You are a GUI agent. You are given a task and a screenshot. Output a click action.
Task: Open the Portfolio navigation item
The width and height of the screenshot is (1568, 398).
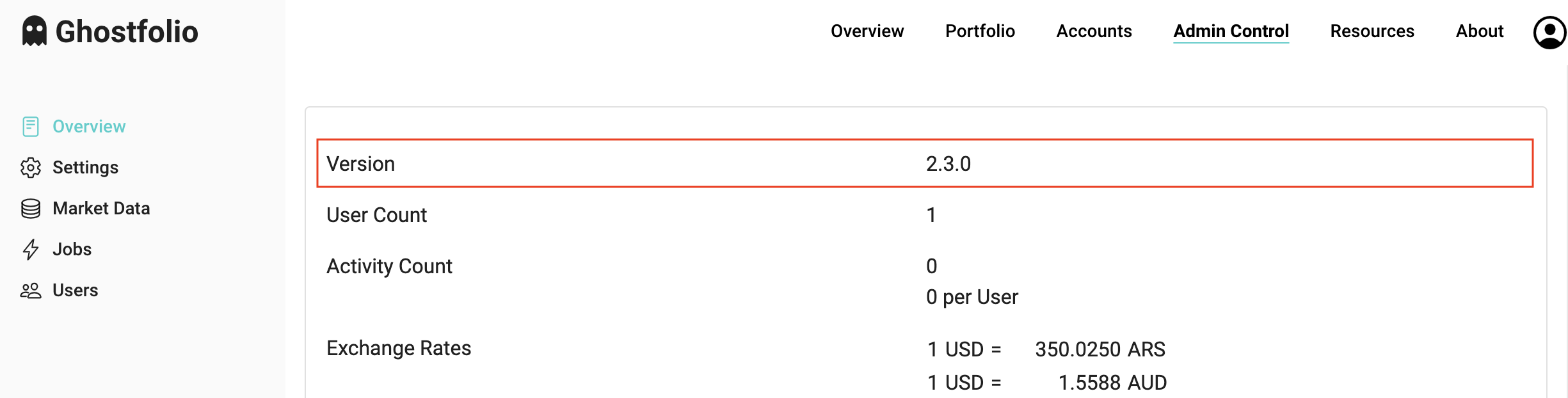[x=980, y=31]
